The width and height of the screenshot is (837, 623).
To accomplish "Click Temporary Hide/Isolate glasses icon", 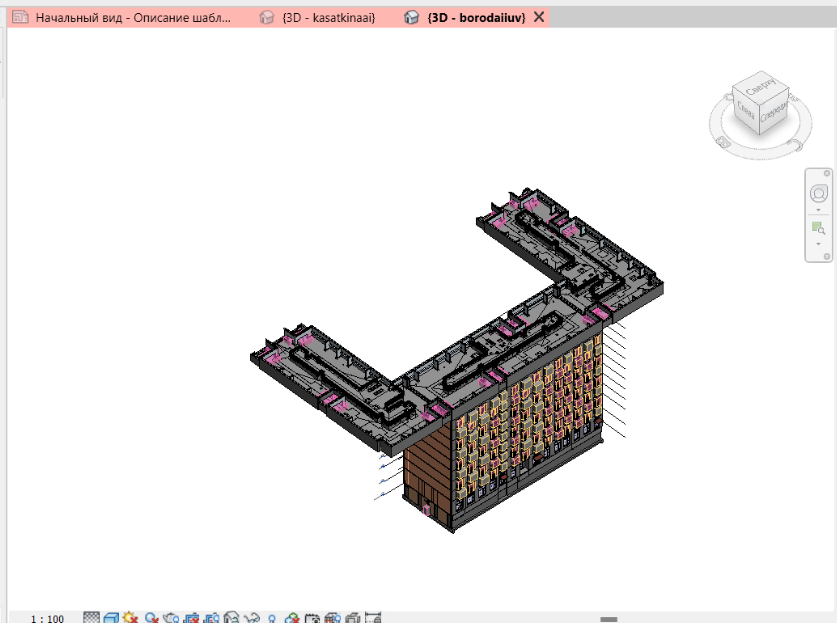I will (x=252, y=618).
